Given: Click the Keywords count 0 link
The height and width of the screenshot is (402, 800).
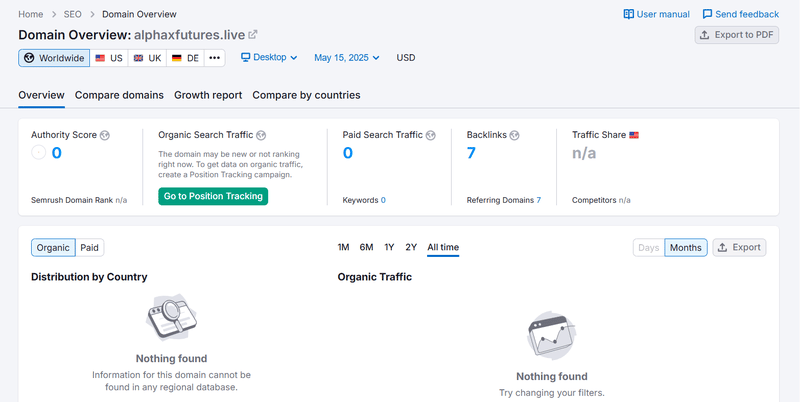Looking at the screenshot, I should [383, 200].
